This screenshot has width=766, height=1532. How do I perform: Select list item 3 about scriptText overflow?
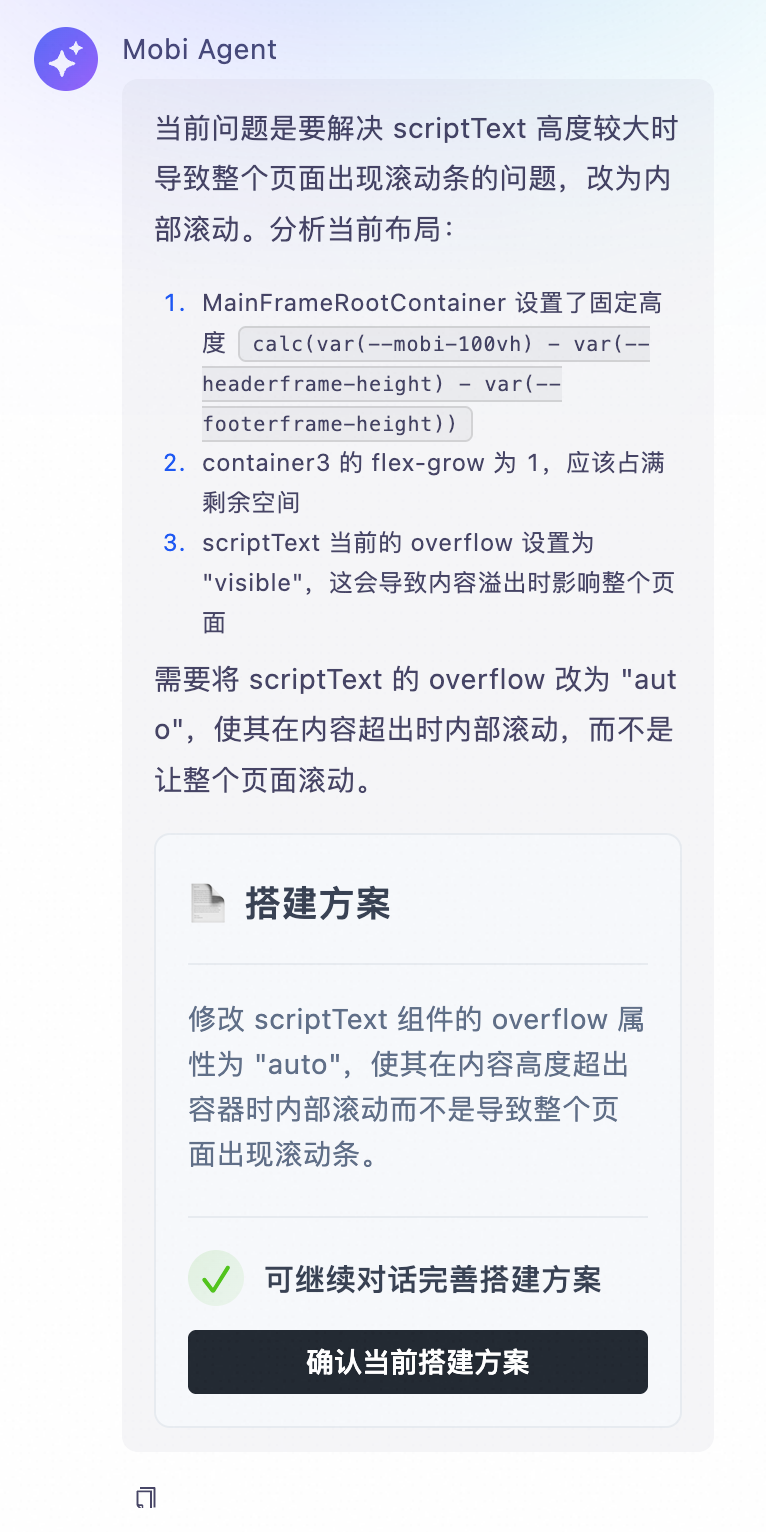pos(437,582)
